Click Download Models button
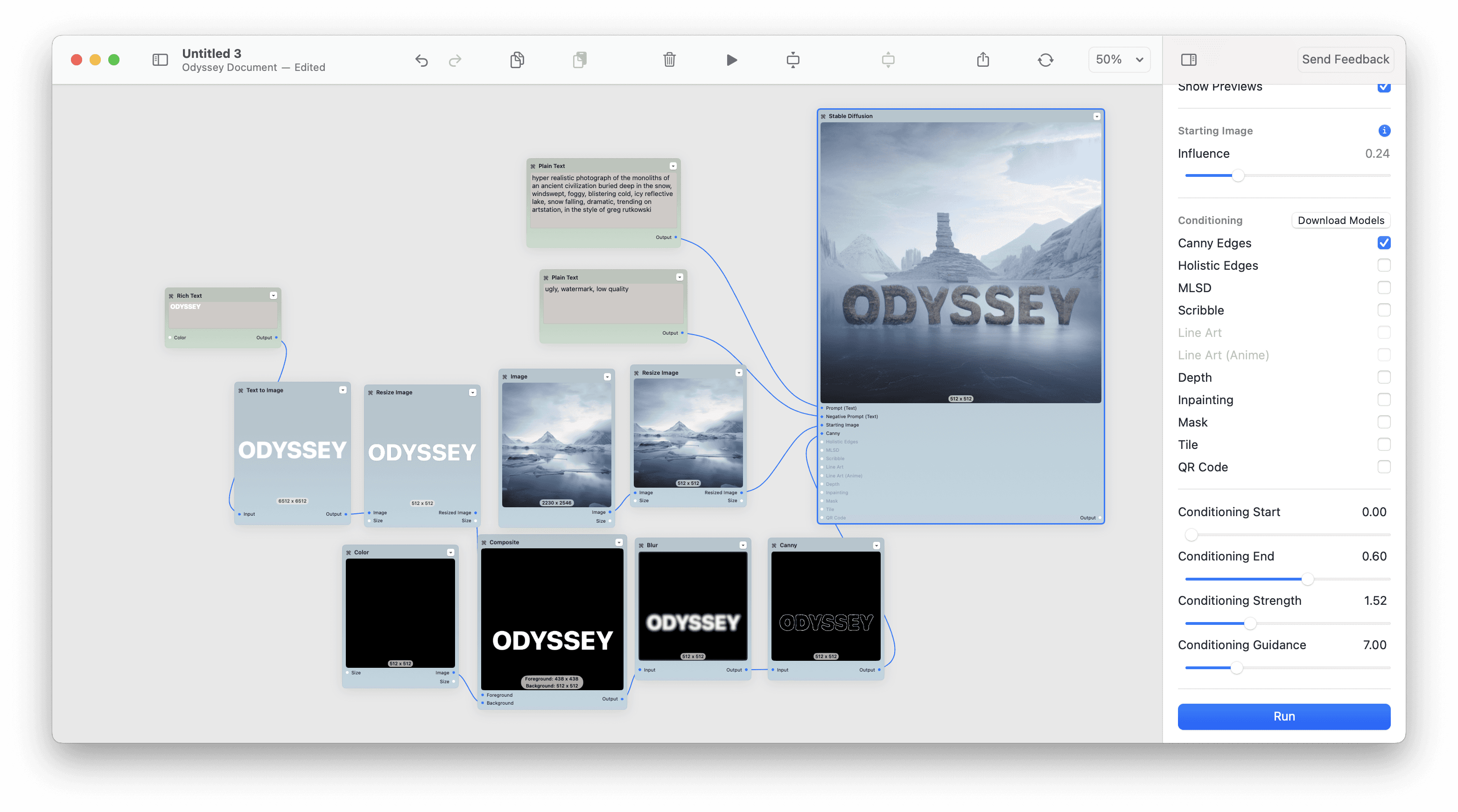This screenshot has height=812, width=1458. pyautogui.click(x=1340, y=220)
